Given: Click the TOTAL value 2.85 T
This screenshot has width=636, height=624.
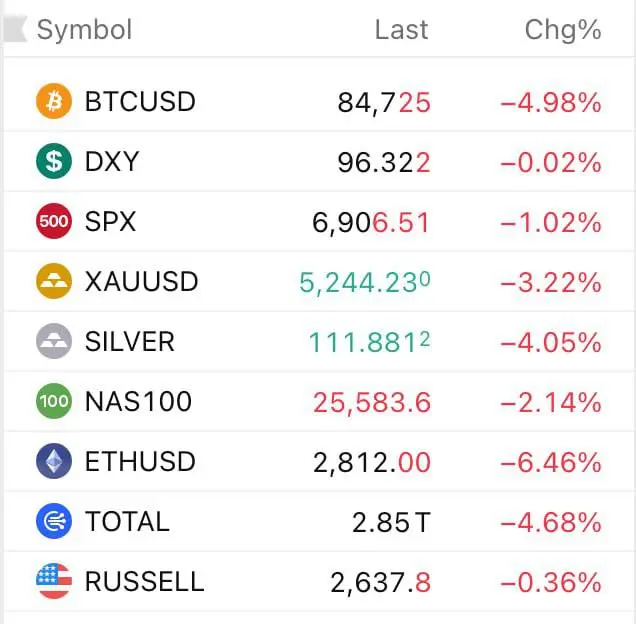Looking at the screenshot, I should (x=391, y=522).
